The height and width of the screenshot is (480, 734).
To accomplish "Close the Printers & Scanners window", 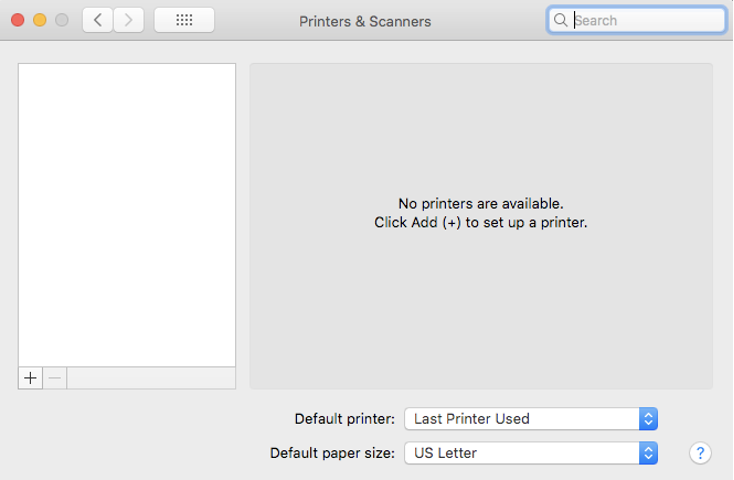I will pos(18,20).
